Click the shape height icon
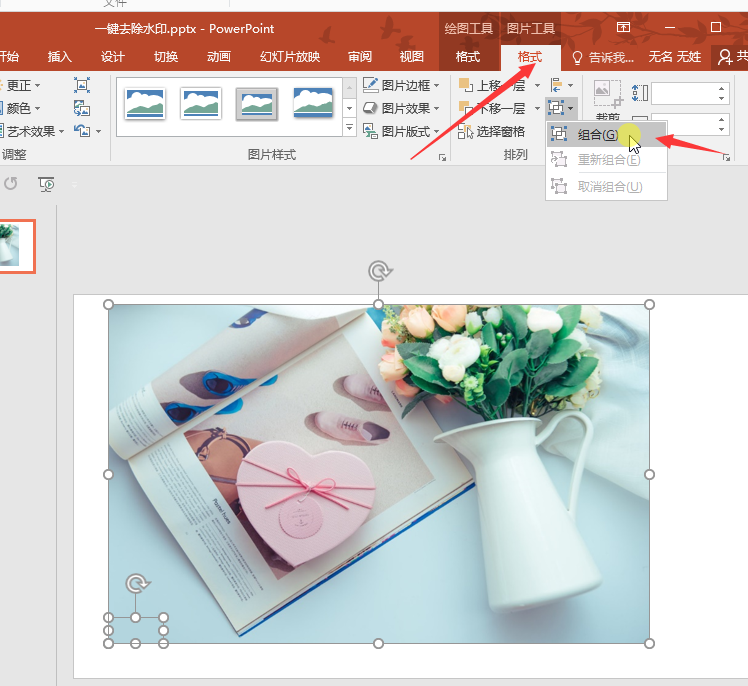This screenshot has height=686, width=748. pos(640,93)
